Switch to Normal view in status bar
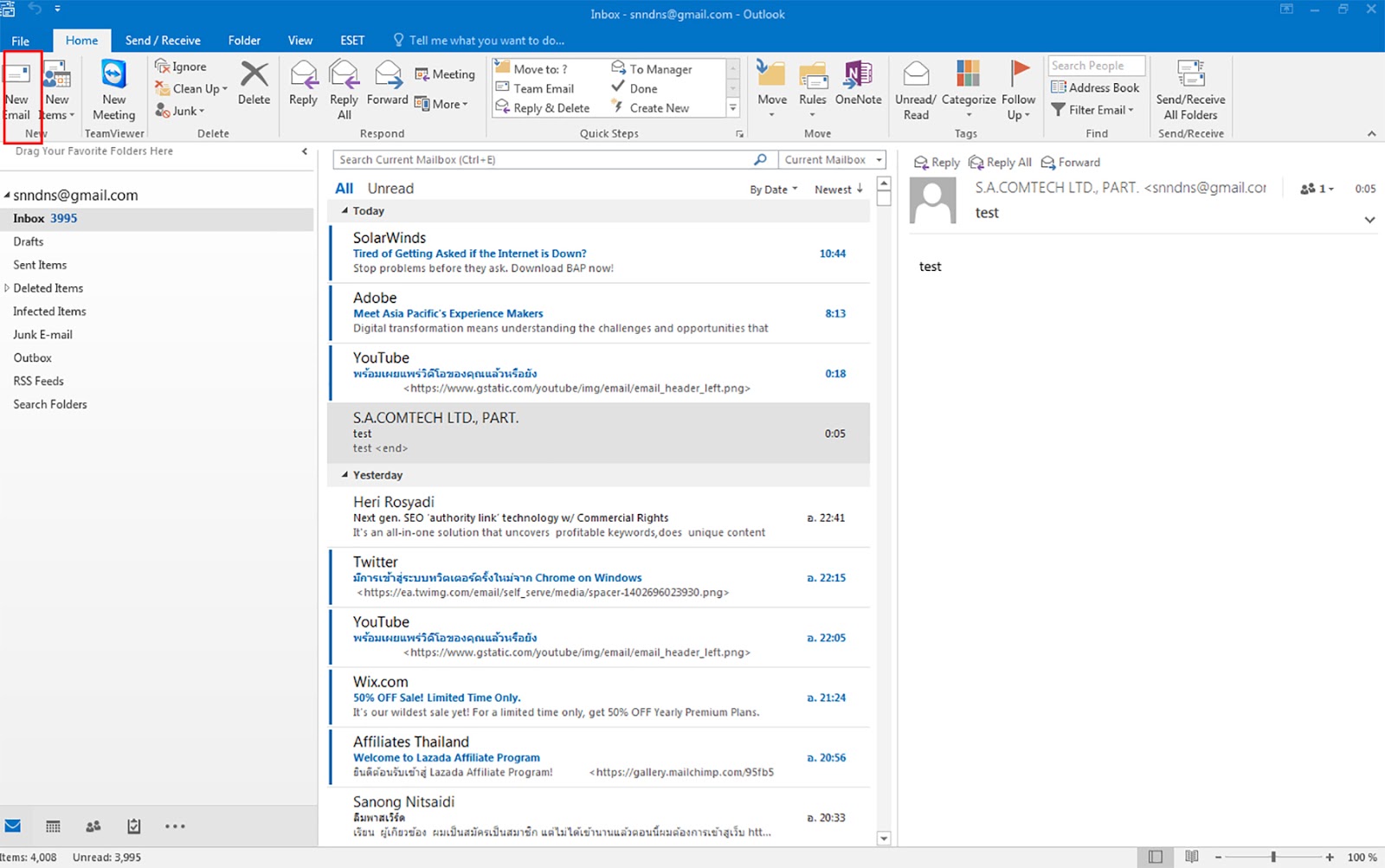This screenshot has height=868, width=1385. [x=1156, y=857]
